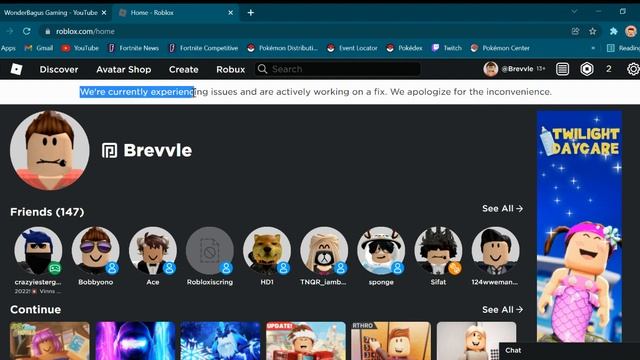Open the Event Locator bookmark
The height and width of the screenshot is (360, 640).
[352, 48]
